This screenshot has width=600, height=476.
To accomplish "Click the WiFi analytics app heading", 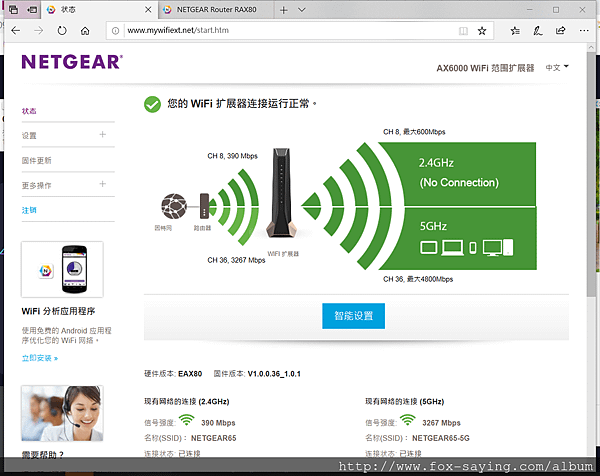I will (x=58, y=311).
